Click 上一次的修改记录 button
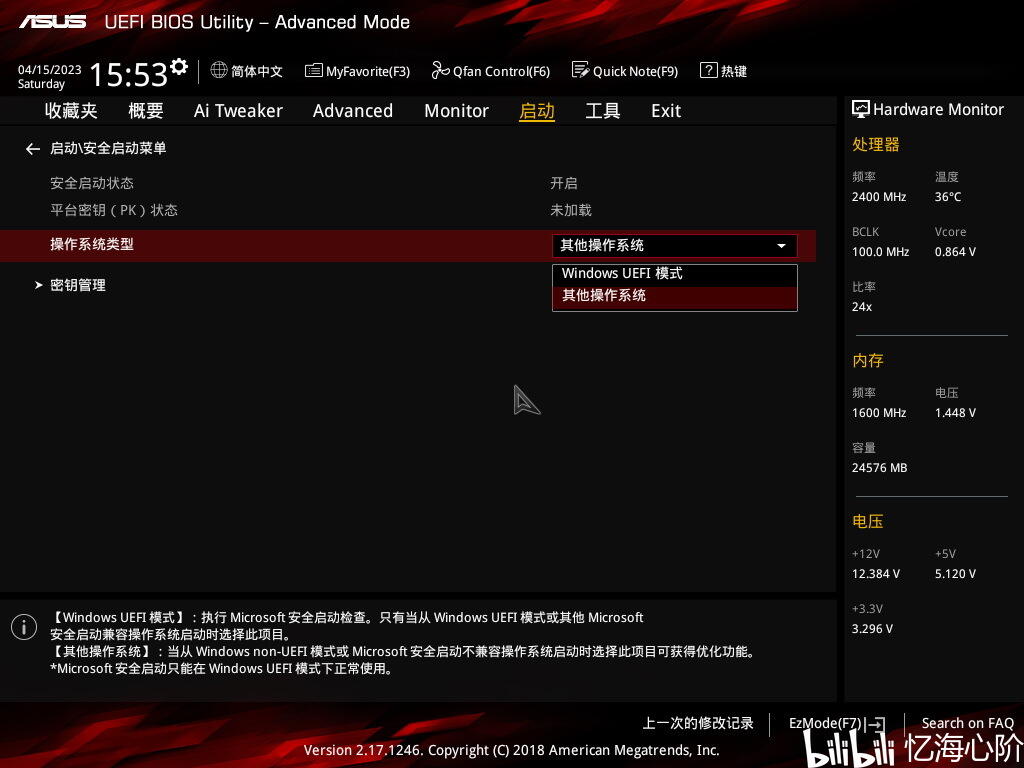This screenshot has width=1024, height=768. (697, 723)
